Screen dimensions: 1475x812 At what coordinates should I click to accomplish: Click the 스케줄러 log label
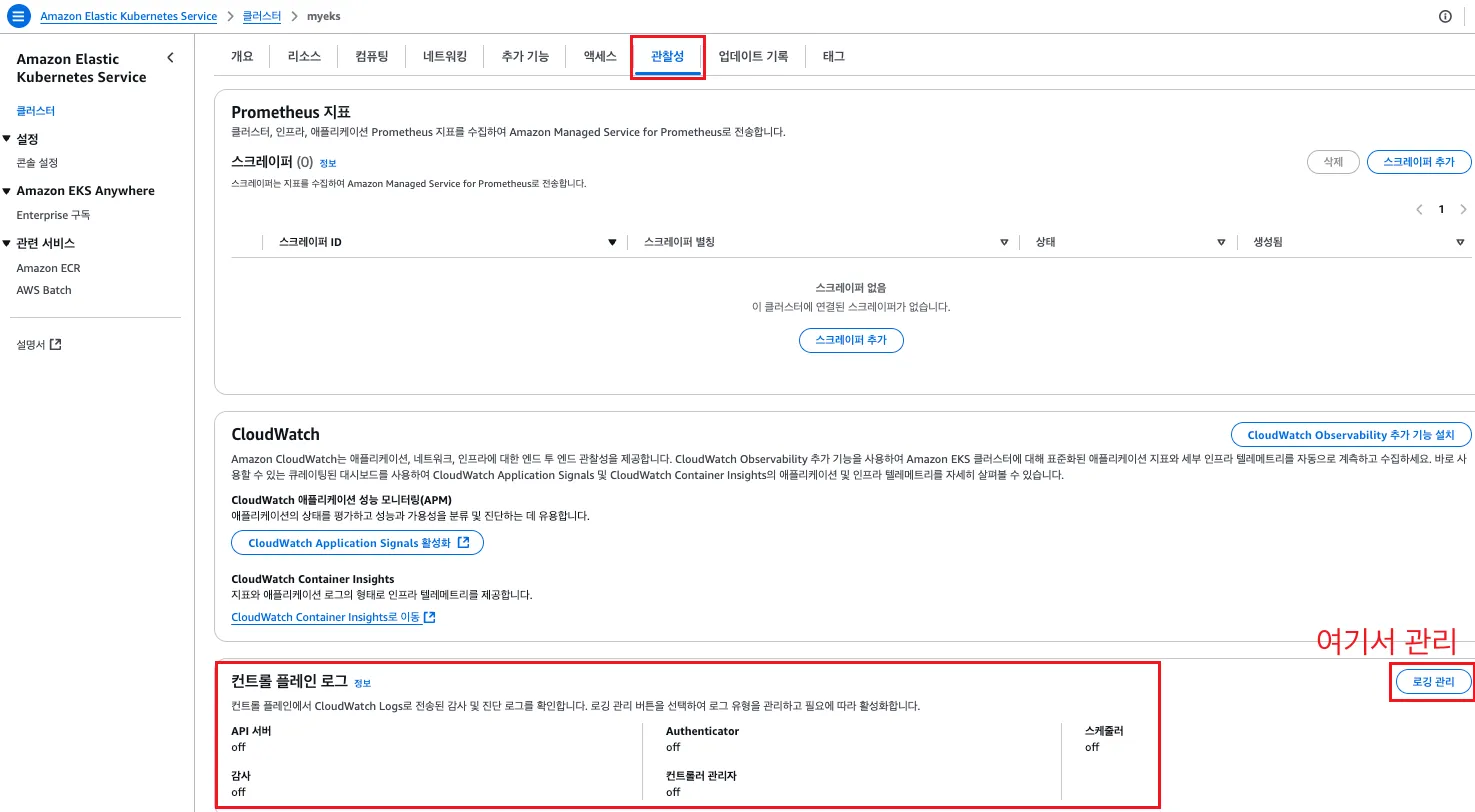coord(1104,731)
